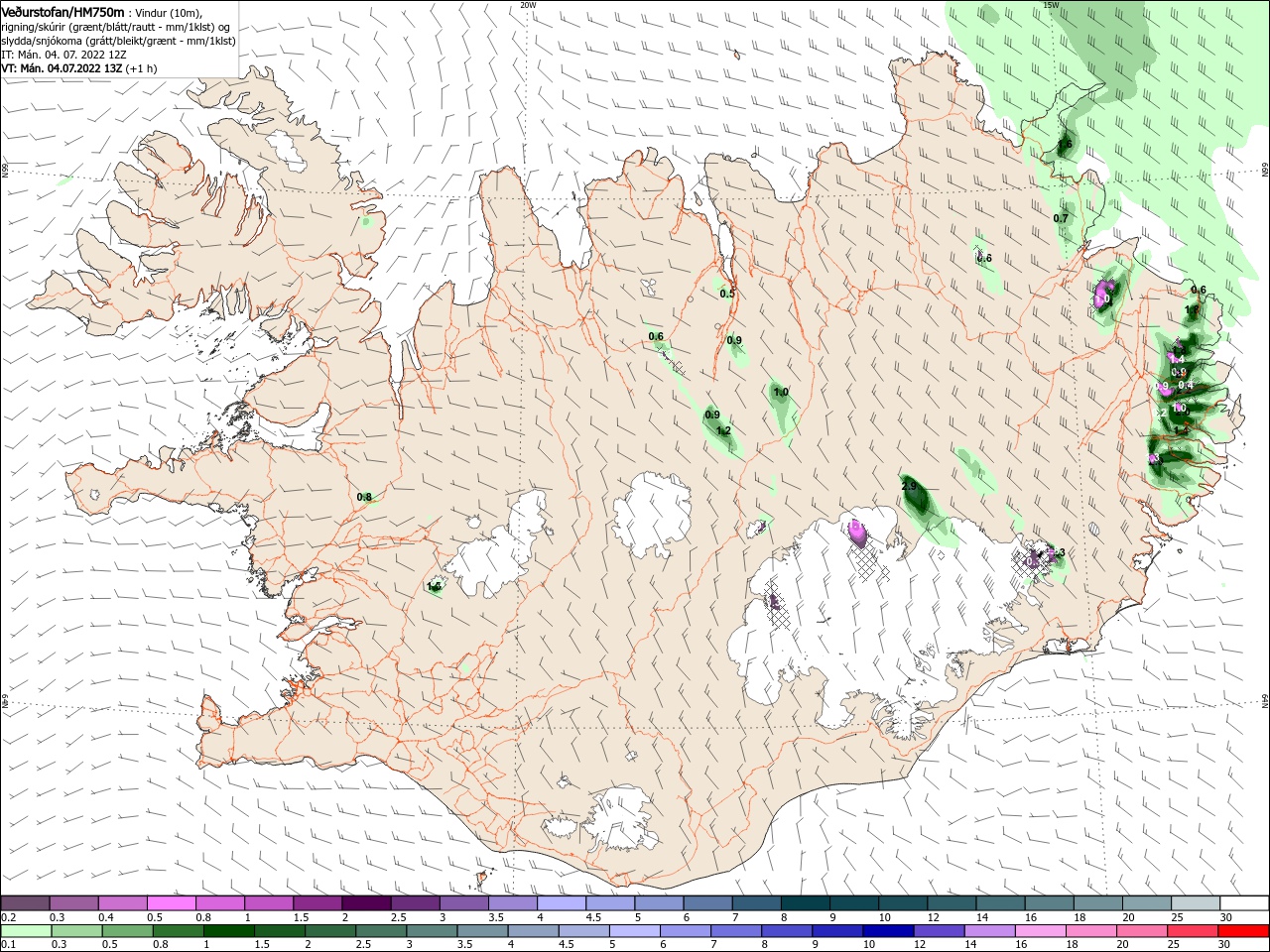
Task: Select the palest green swatch between 0.1 and 0.3
Action: [x=26, y=931]
